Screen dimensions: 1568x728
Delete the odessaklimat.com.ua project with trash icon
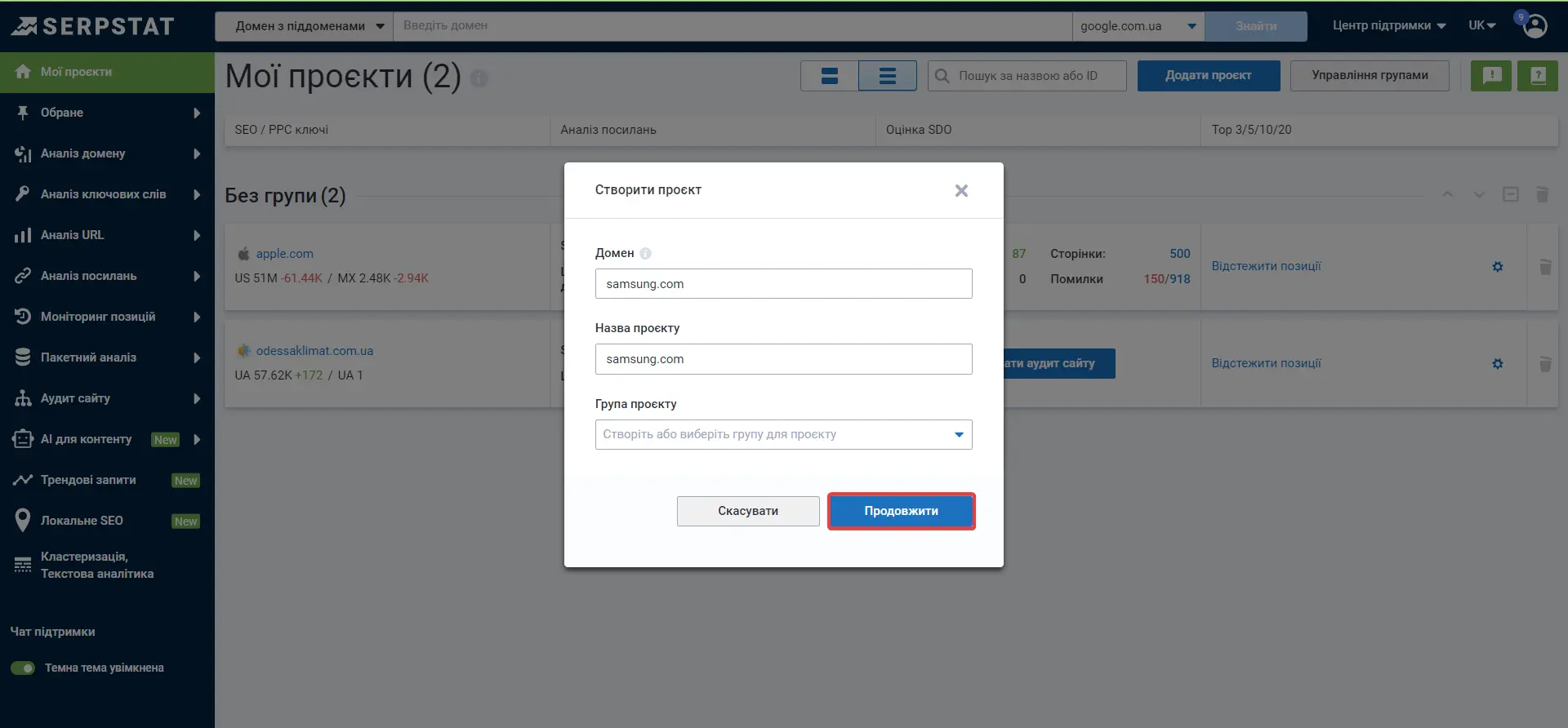click(1545, 364)
